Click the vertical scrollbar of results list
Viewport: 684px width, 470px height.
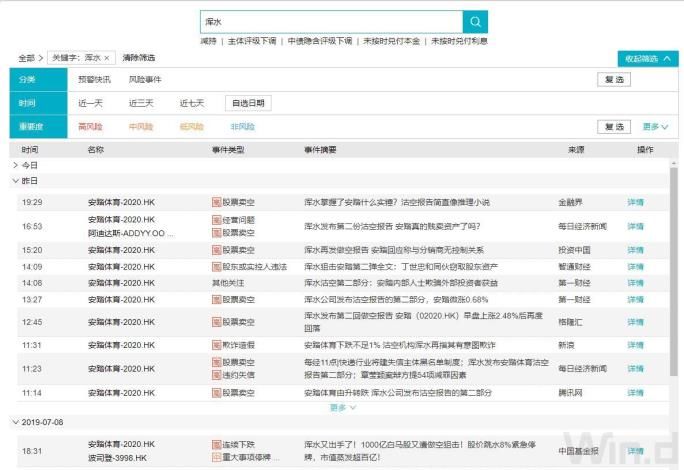[x=674, y=271]
